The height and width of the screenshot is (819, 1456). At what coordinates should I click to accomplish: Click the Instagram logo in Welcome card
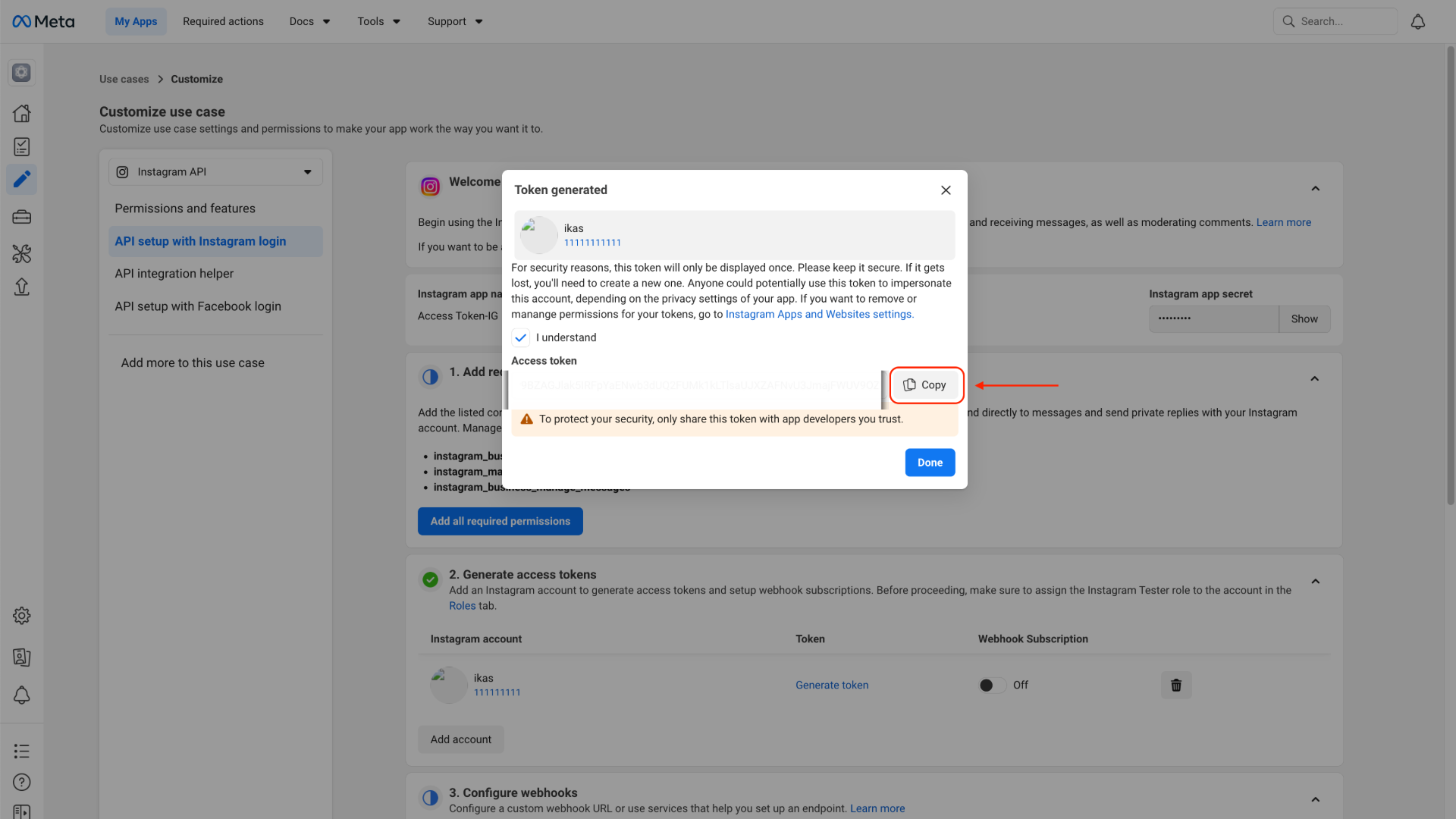[430, 187]
